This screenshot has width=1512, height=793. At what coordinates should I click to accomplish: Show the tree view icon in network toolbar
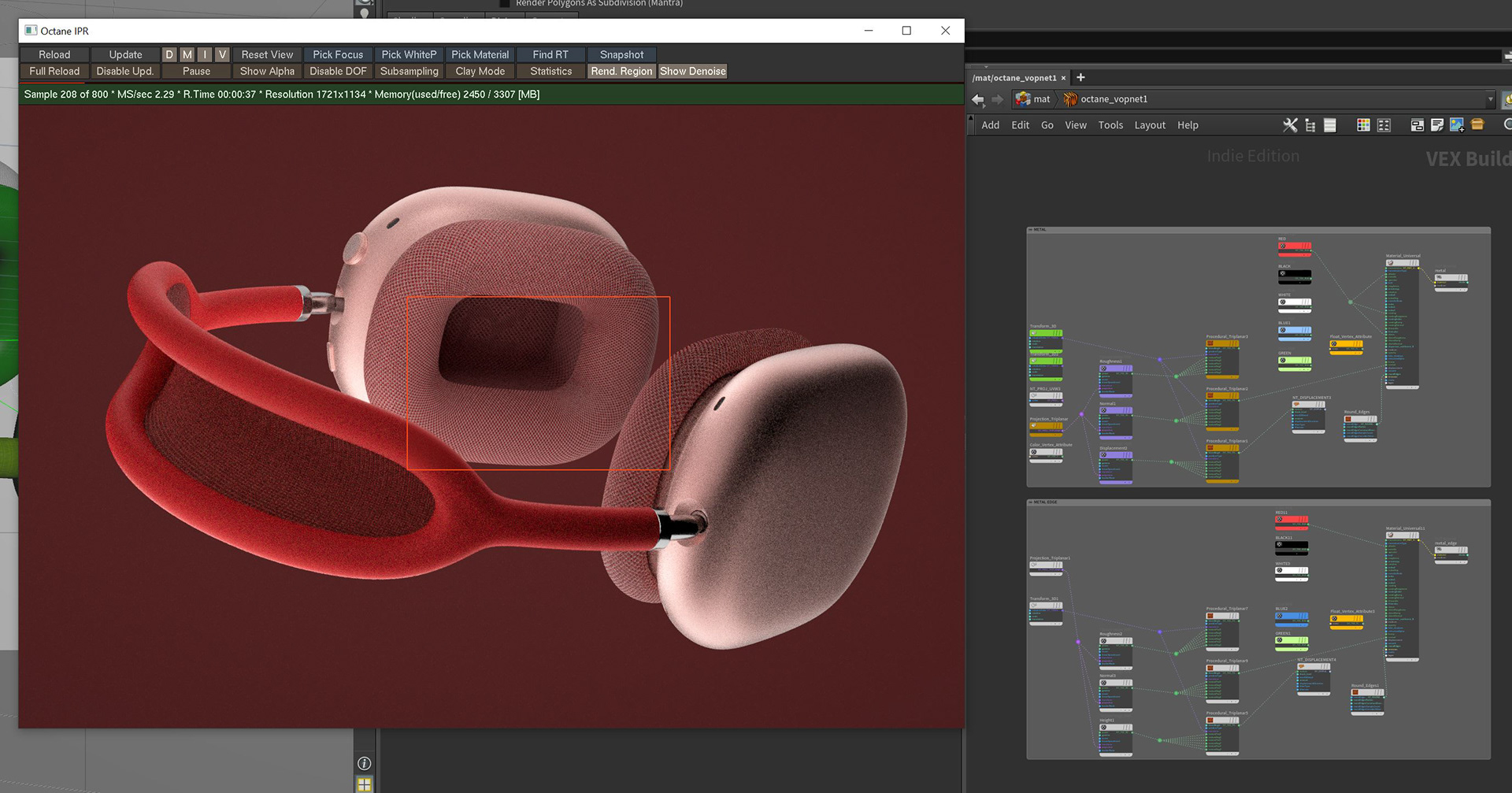click(1310, 125)
